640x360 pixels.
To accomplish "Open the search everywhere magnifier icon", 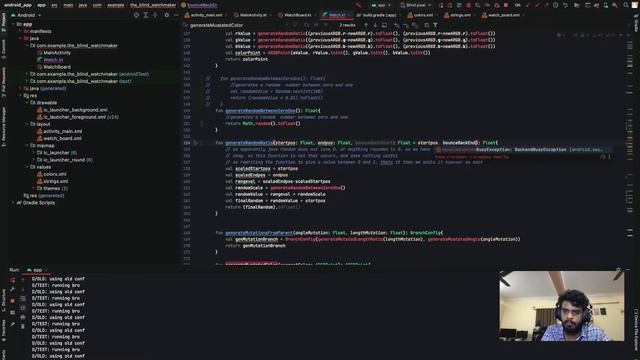I will pos(626,5).
